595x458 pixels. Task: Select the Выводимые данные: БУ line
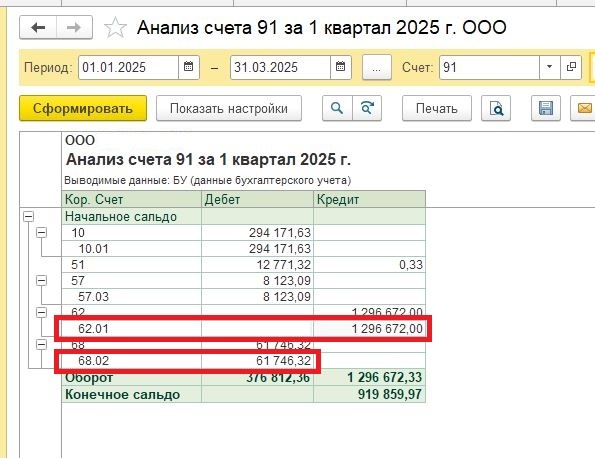click(x=208, y=180)
